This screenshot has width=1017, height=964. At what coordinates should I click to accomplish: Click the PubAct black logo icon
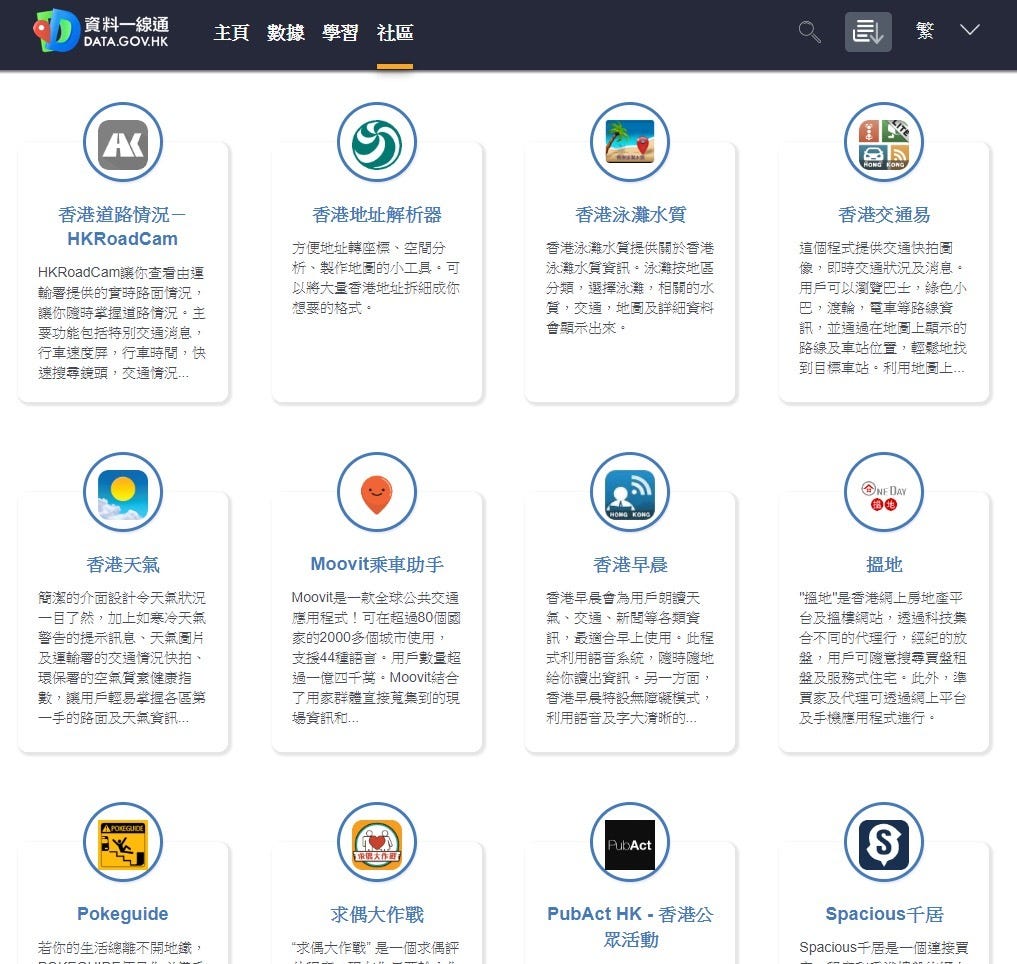pyautogui.click(x=630, y=843)
